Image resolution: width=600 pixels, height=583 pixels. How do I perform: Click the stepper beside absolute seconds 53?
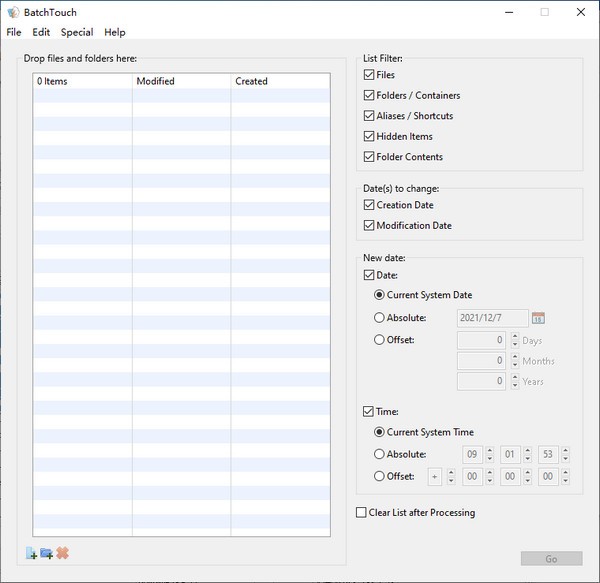click(566, 454)
